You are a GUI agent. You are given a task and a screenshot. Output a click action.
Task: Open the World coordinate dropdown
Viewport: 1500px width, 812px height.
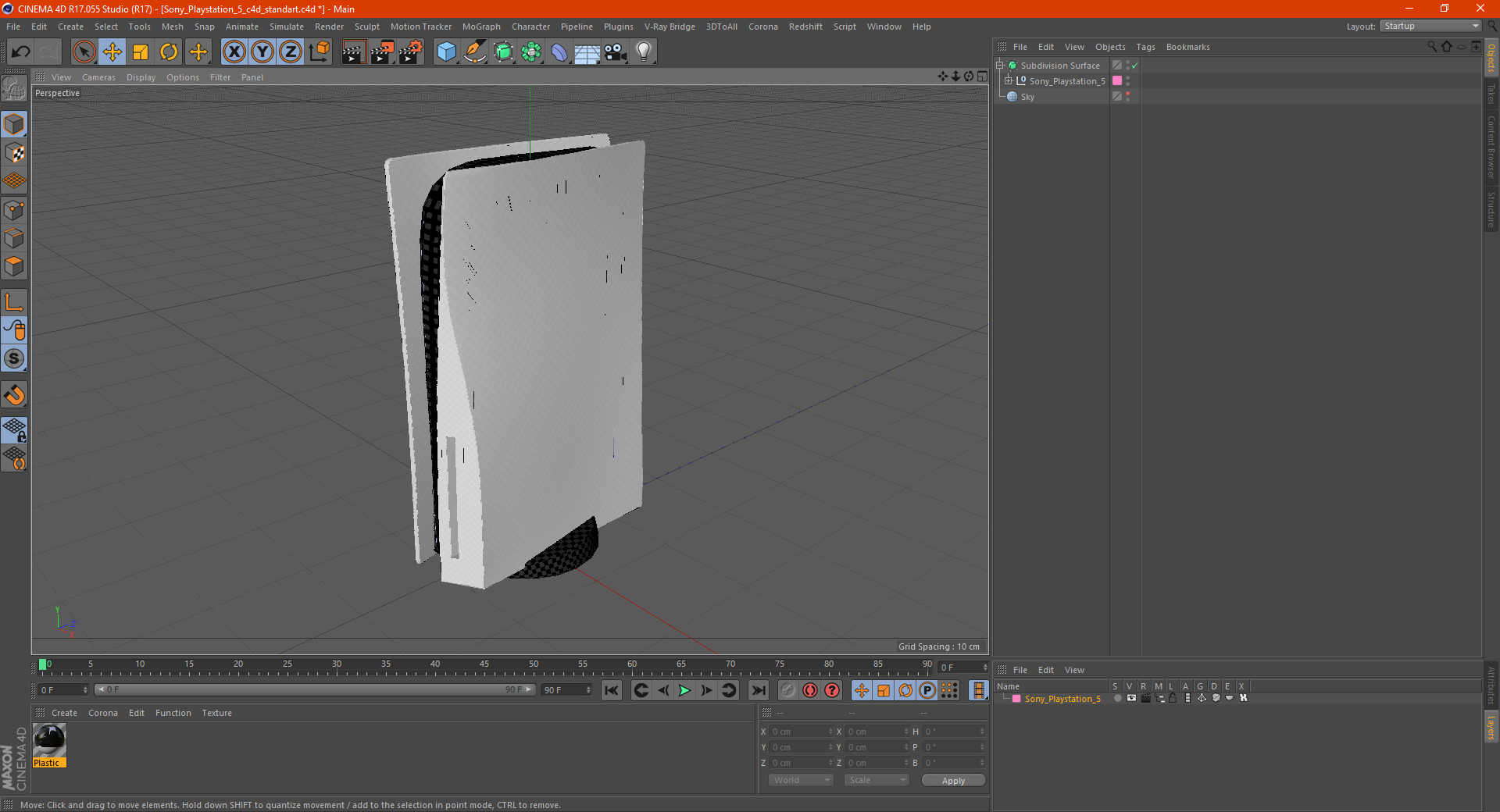(801, 780)
